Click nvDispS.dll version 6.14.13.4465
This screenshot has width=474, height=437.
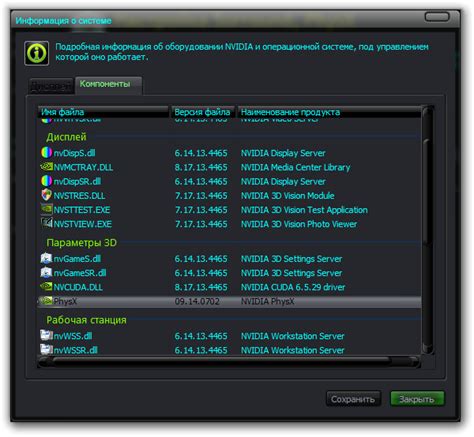click(x=201, y=153)
